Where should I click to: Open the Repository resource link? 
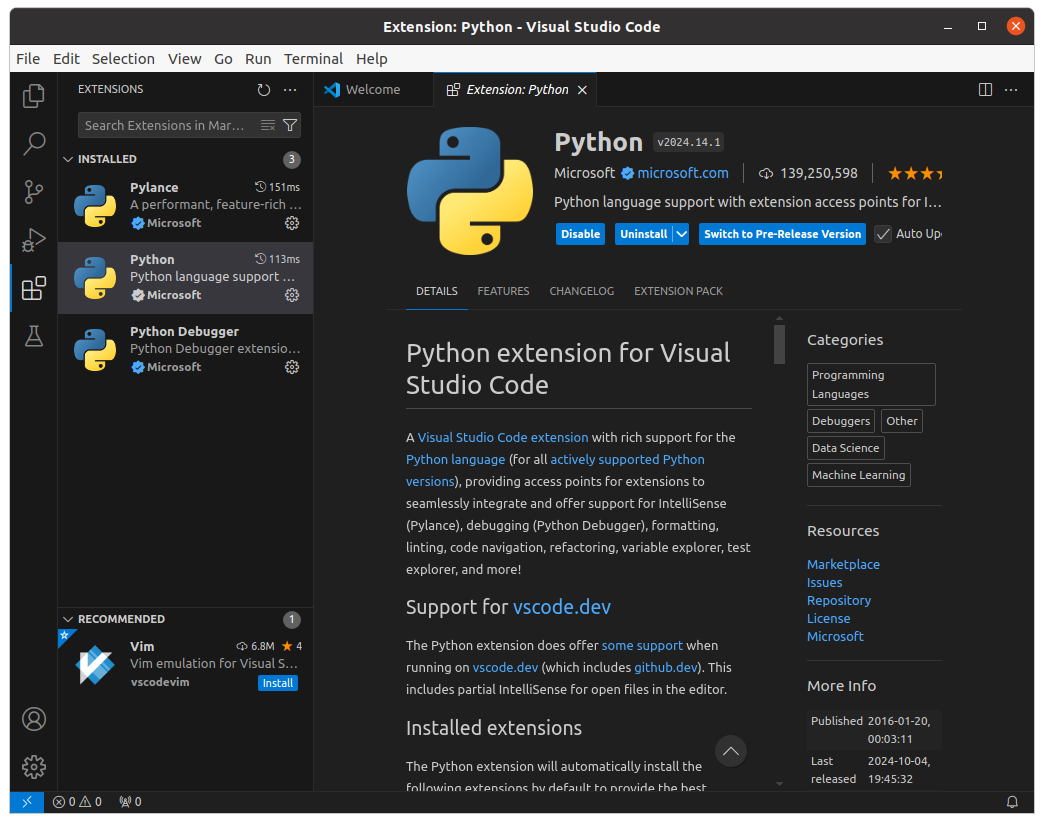[x=839, y=601]
